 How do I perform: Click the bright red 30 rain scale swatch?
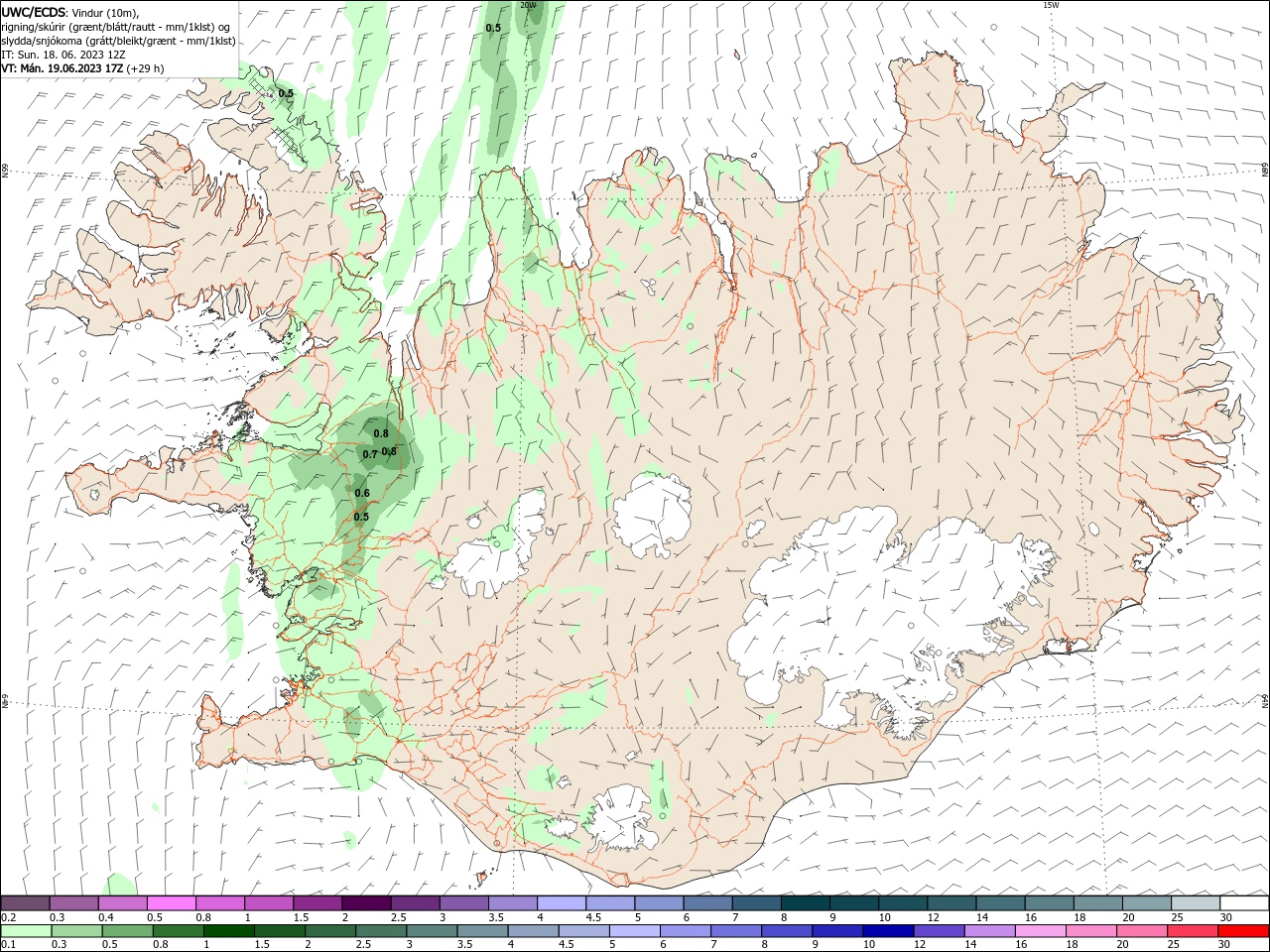pos(1243,930)
